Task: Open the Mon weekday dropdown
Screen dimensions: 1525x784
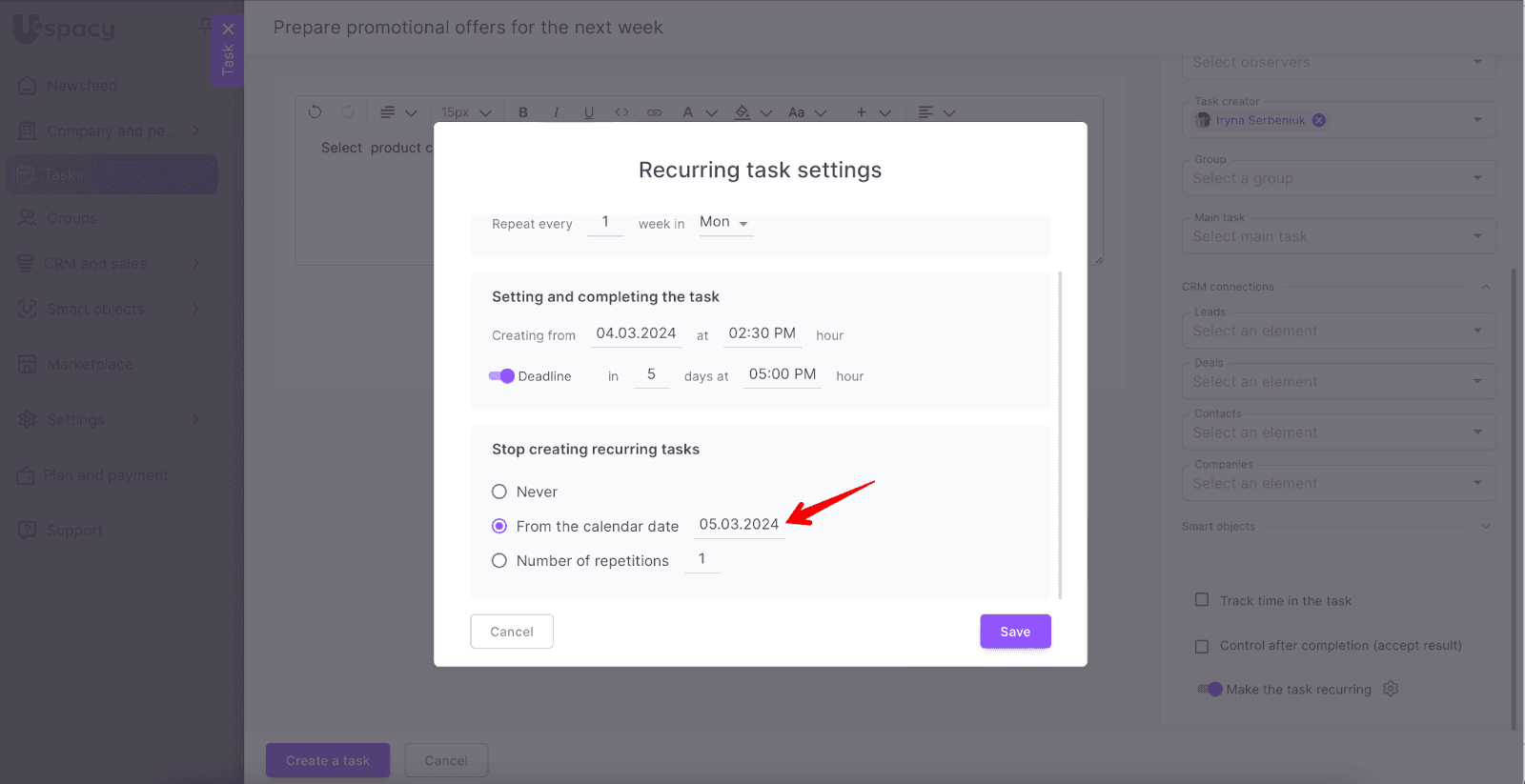Action: (x=725, y=223)
